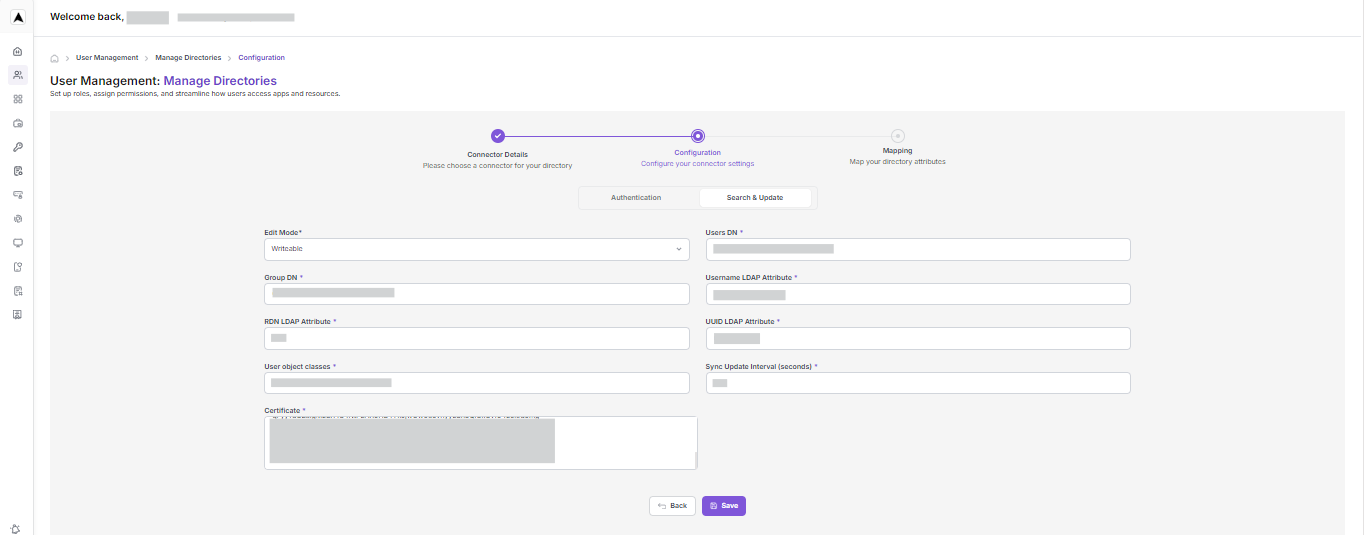Open the Edit Mode dropdown
Screen dimensions: 1364x535
tap(477, 249)
